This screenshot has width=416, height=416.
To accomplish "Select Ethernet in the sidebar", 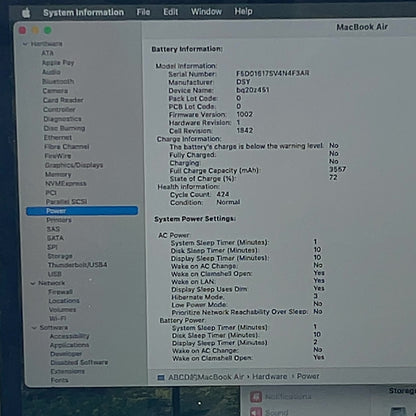I will coord(58,137).
